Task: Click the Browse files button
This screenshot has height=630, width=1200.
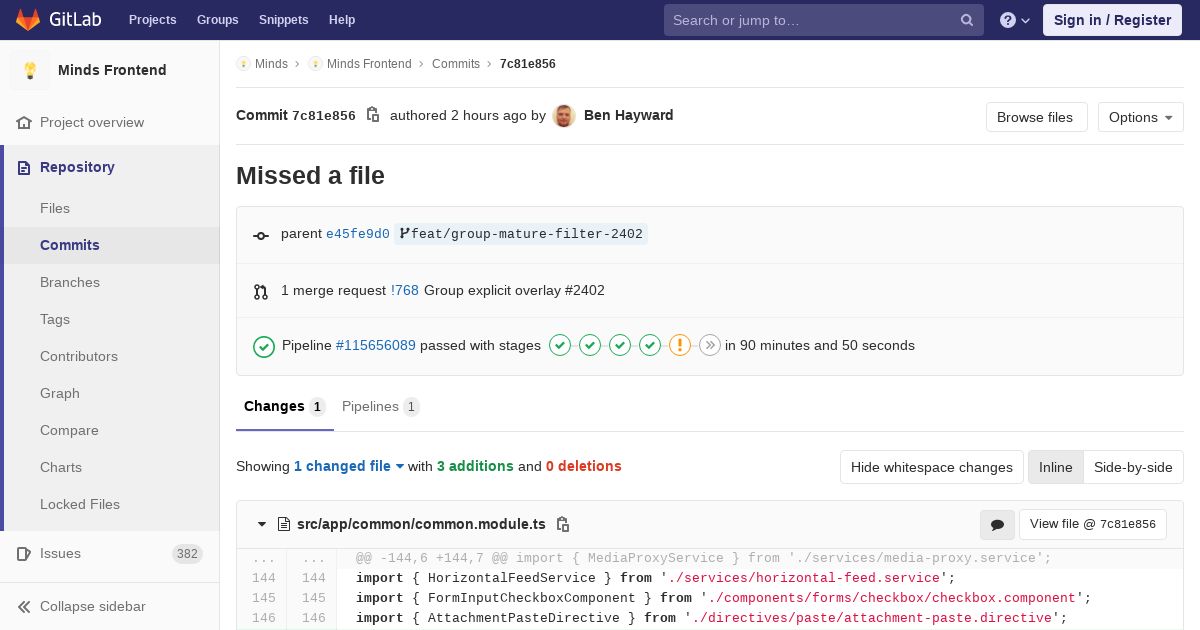Action: click(1036, 117)
